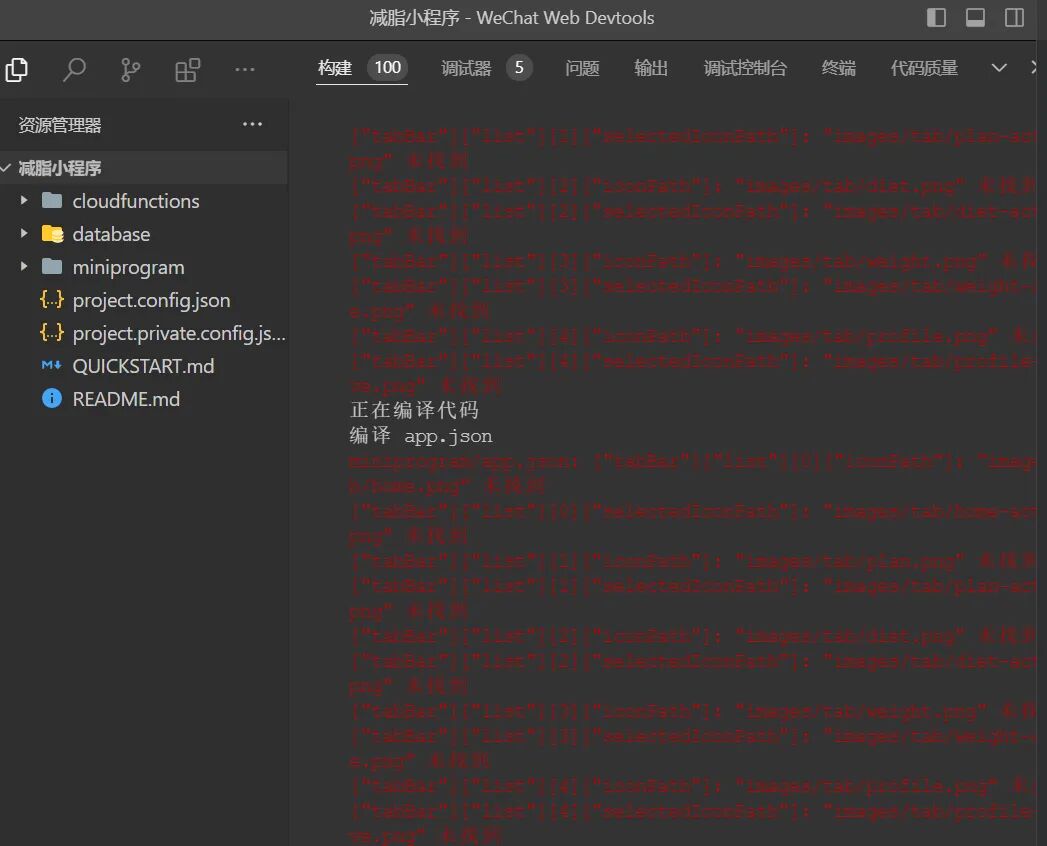Click the 100 badge on 构建

coord(387,67)
